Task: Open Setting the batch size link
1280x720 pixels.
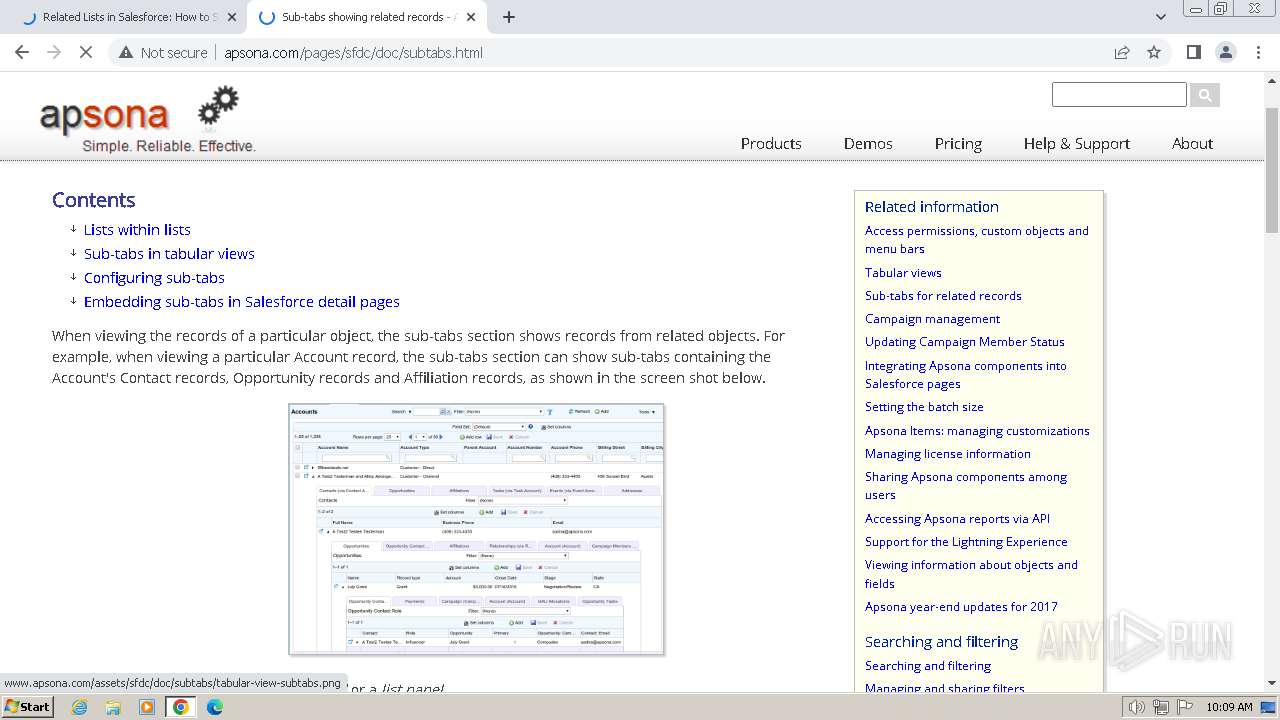Action: click(x=924, y=406)
